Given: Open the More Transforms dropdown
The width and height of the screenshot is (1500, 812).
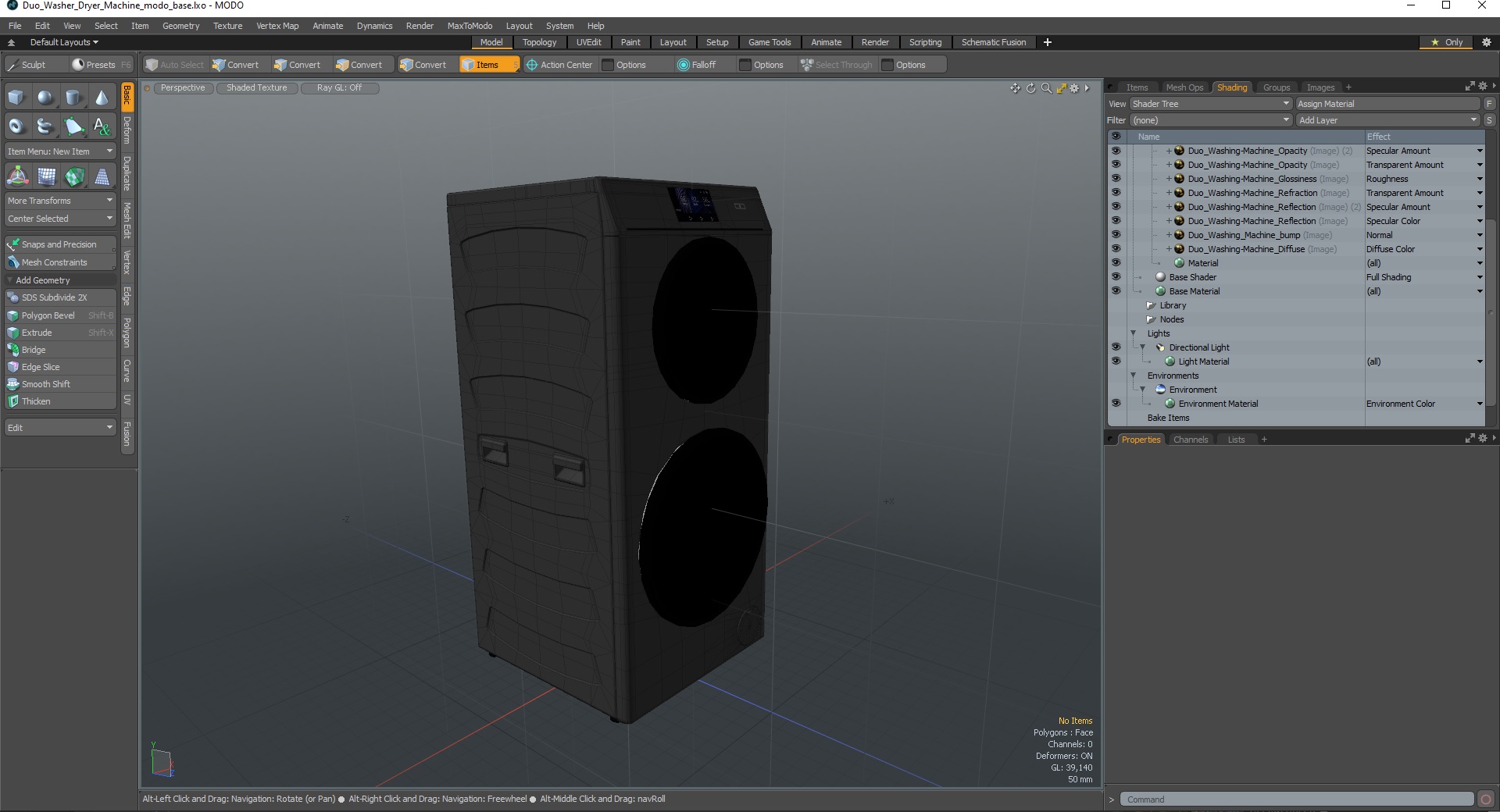Looking at the screenshot, I should click(60, 201).
